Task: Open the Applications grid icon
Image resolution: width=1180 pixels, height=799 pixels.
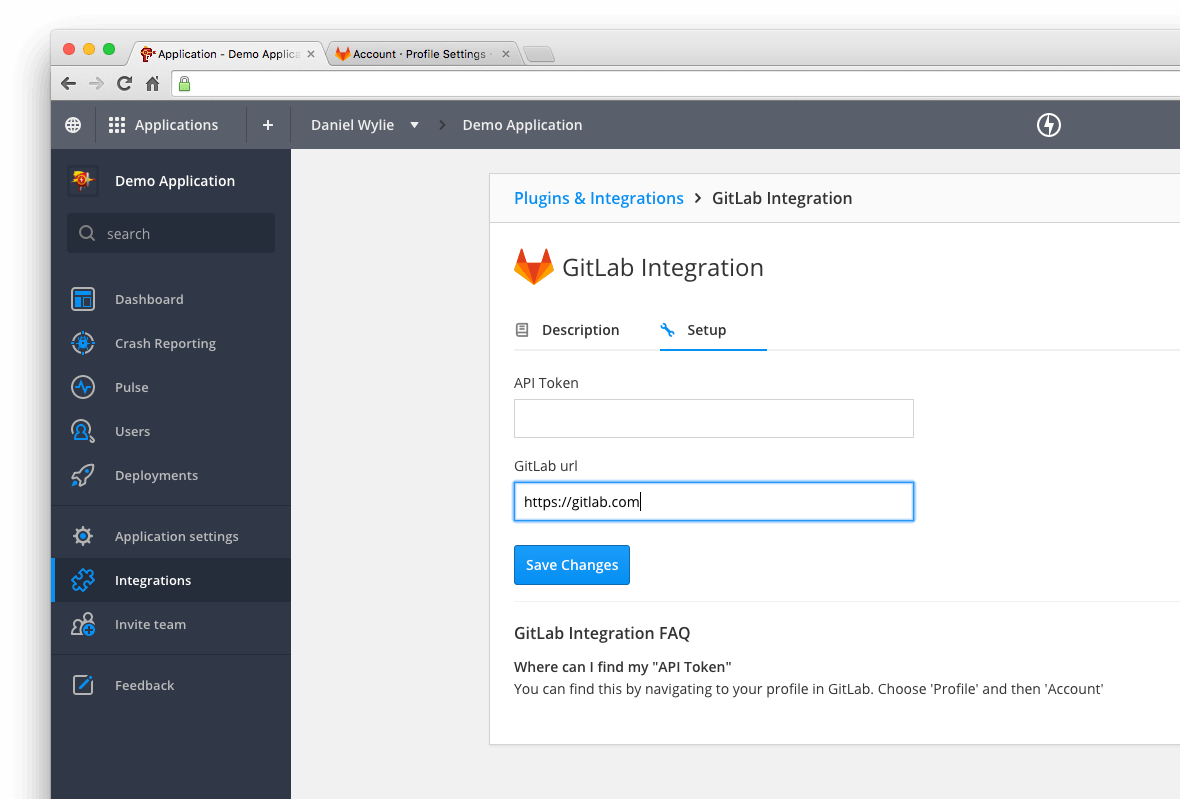Action: pyautogui.click(x=116, y=124)
